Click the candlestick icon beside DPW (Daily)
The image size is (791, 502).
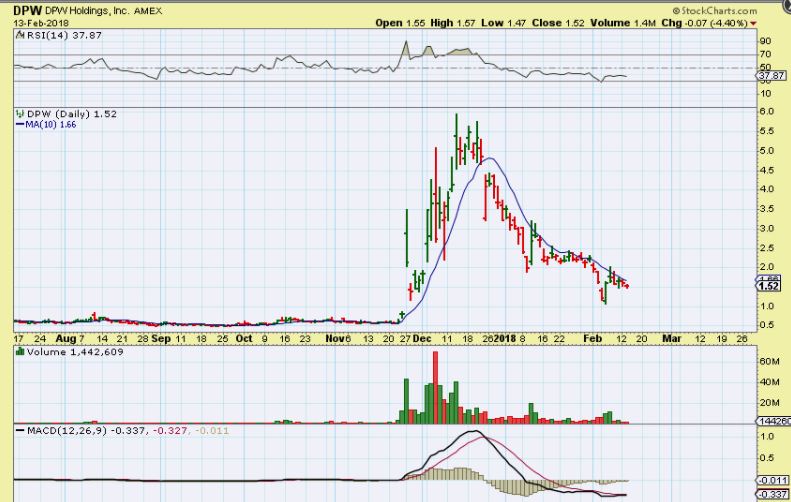pos(20,114)
